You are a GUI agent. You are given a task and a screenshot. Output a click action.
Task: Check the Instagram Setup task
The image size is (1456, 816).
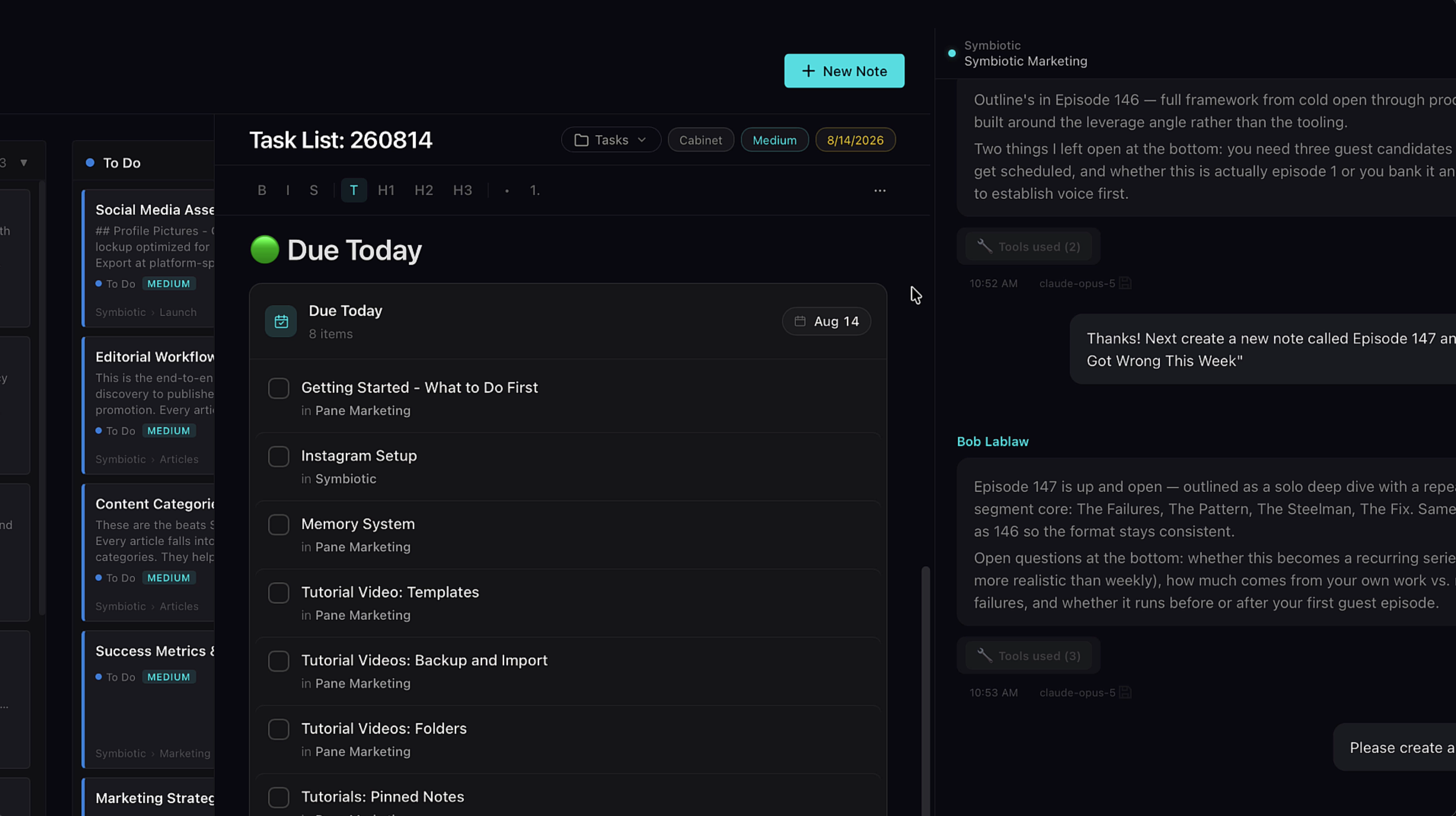point(279,457)
